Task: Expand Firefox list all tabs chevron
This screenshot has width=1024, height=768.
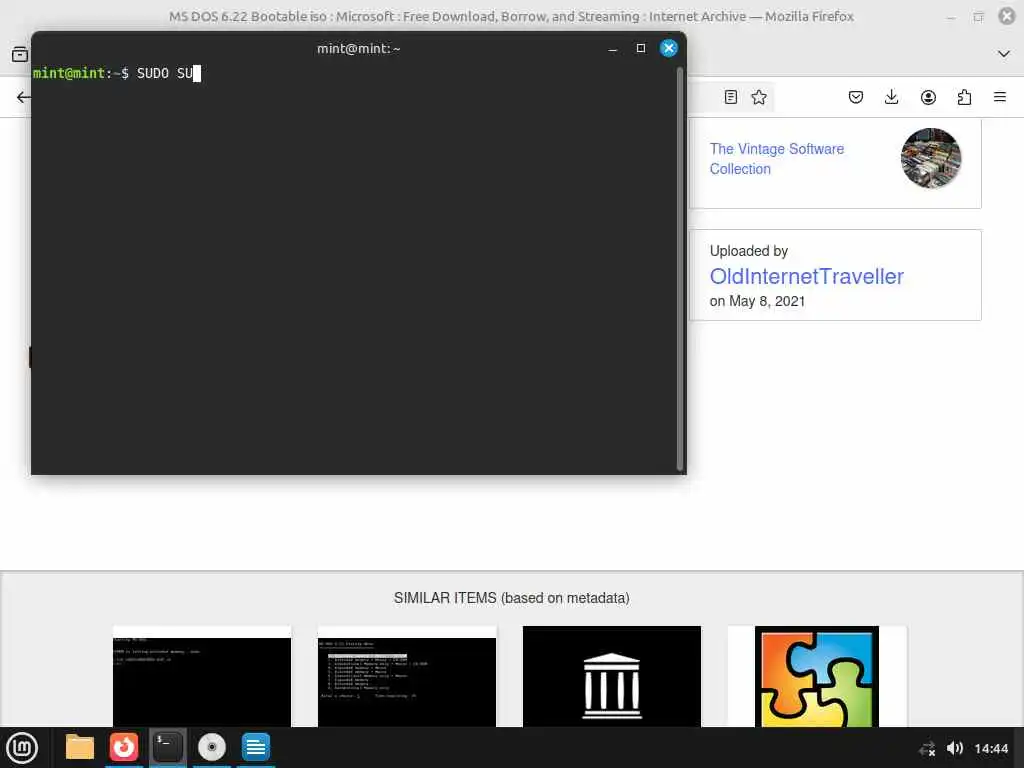Action: (1004, 54)
